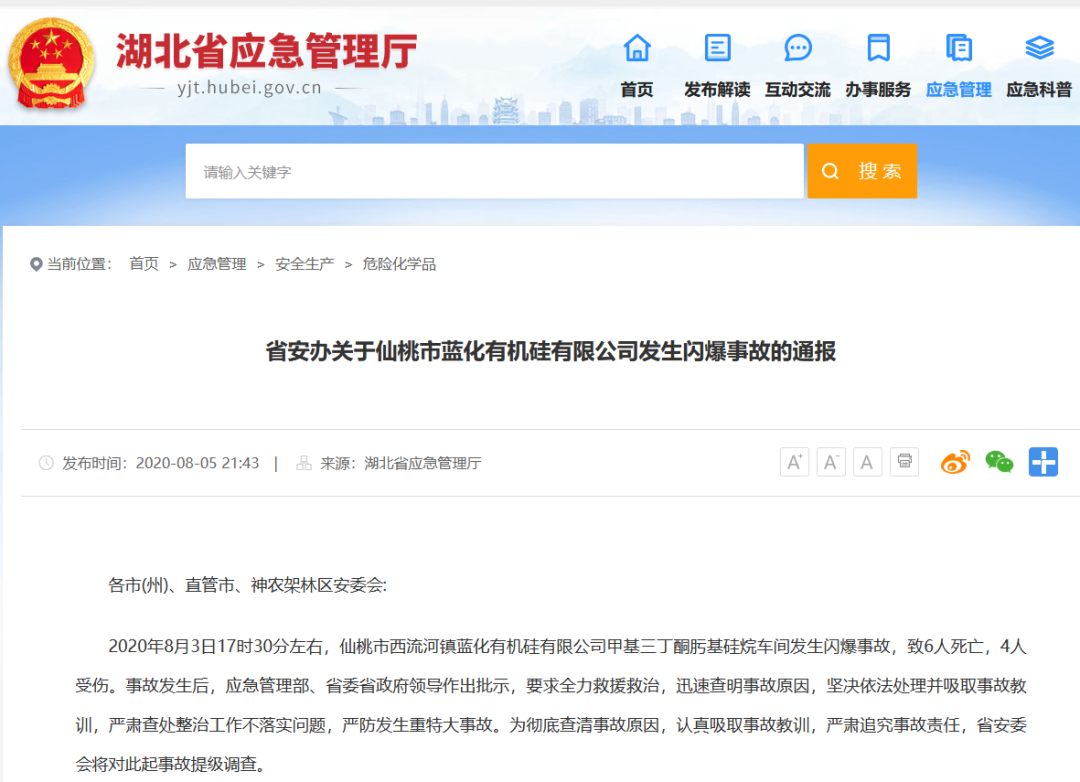Viewport: 1080px width, 782px height.
Task: Open 应急管理 breadcrumb link
Action: (x=217, y=264)
